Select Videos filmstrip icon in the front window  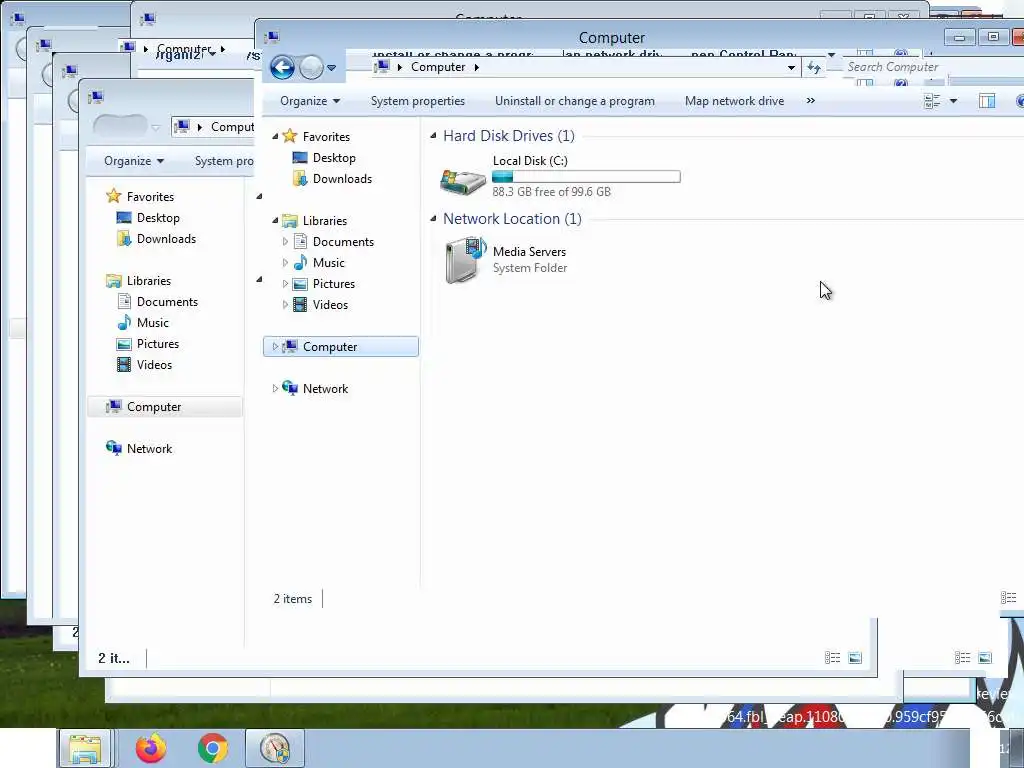click(x=300, y=304)
